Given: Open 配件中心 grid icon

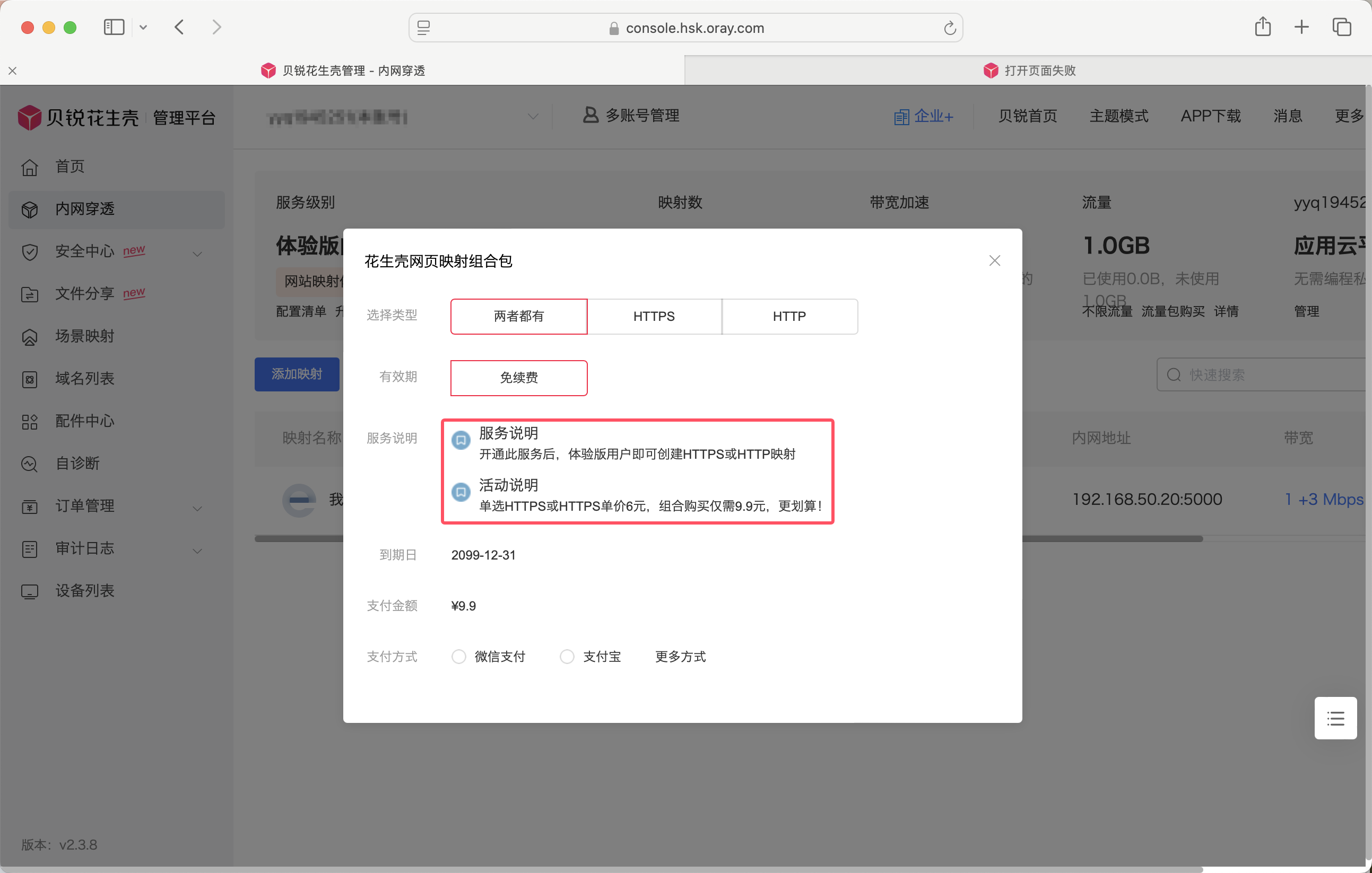Looking at the screenshot, I should tap(30, 422).
